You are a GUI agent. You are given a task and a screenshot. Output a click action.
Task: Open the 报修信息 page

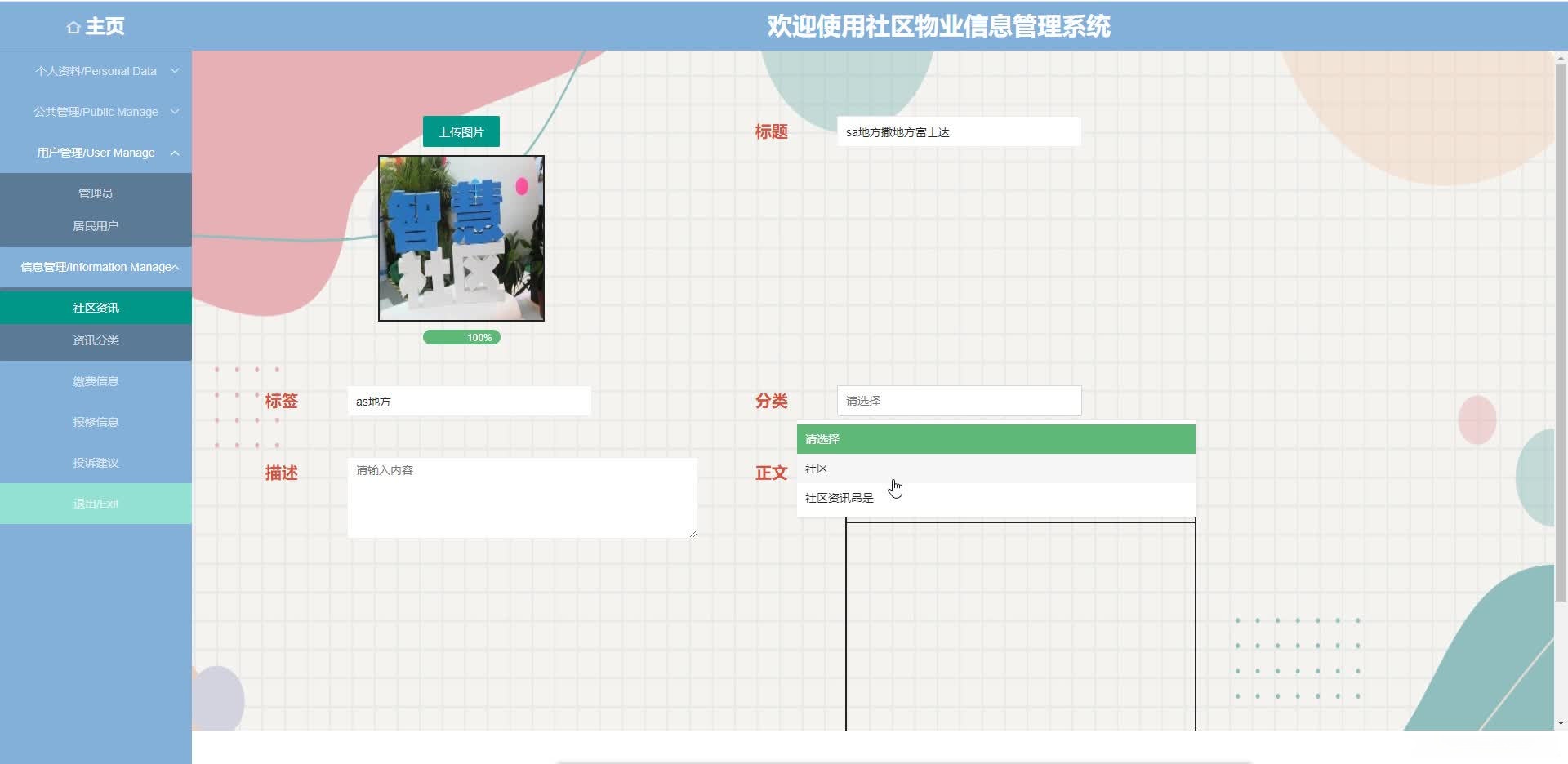pos(96,421)
